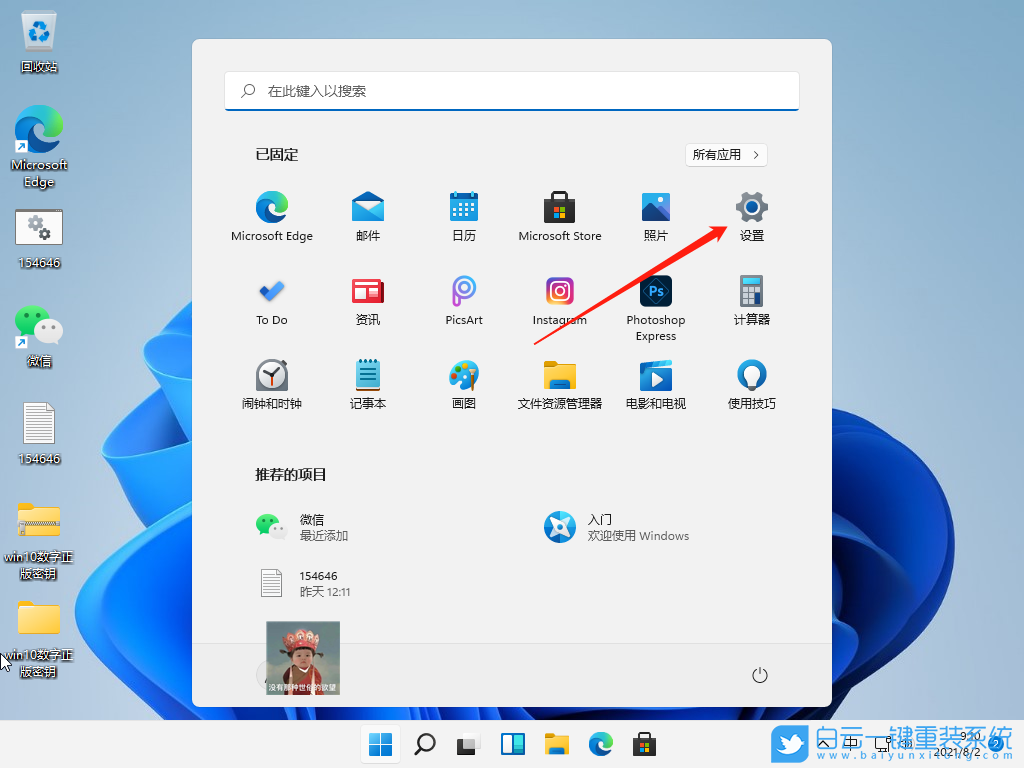Viewport: 1024px width, 768px height.
Task: Open 电影和电视 (Movies & TV)
Action: pos(655,383)
